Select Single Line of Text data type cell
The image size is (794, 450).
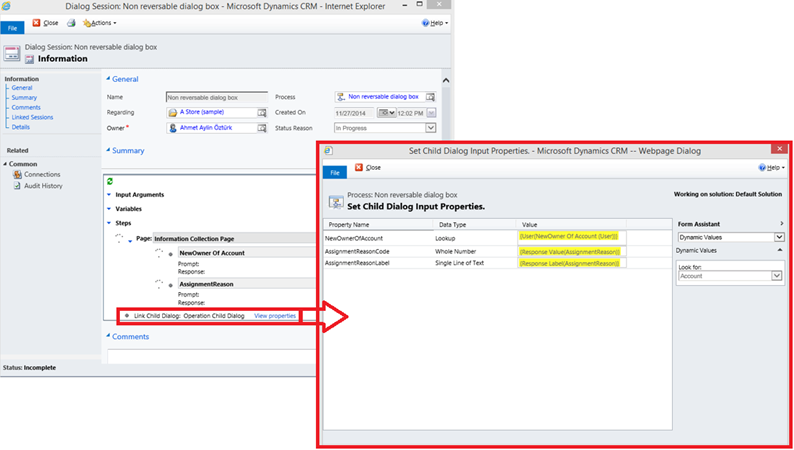(459, 263)
